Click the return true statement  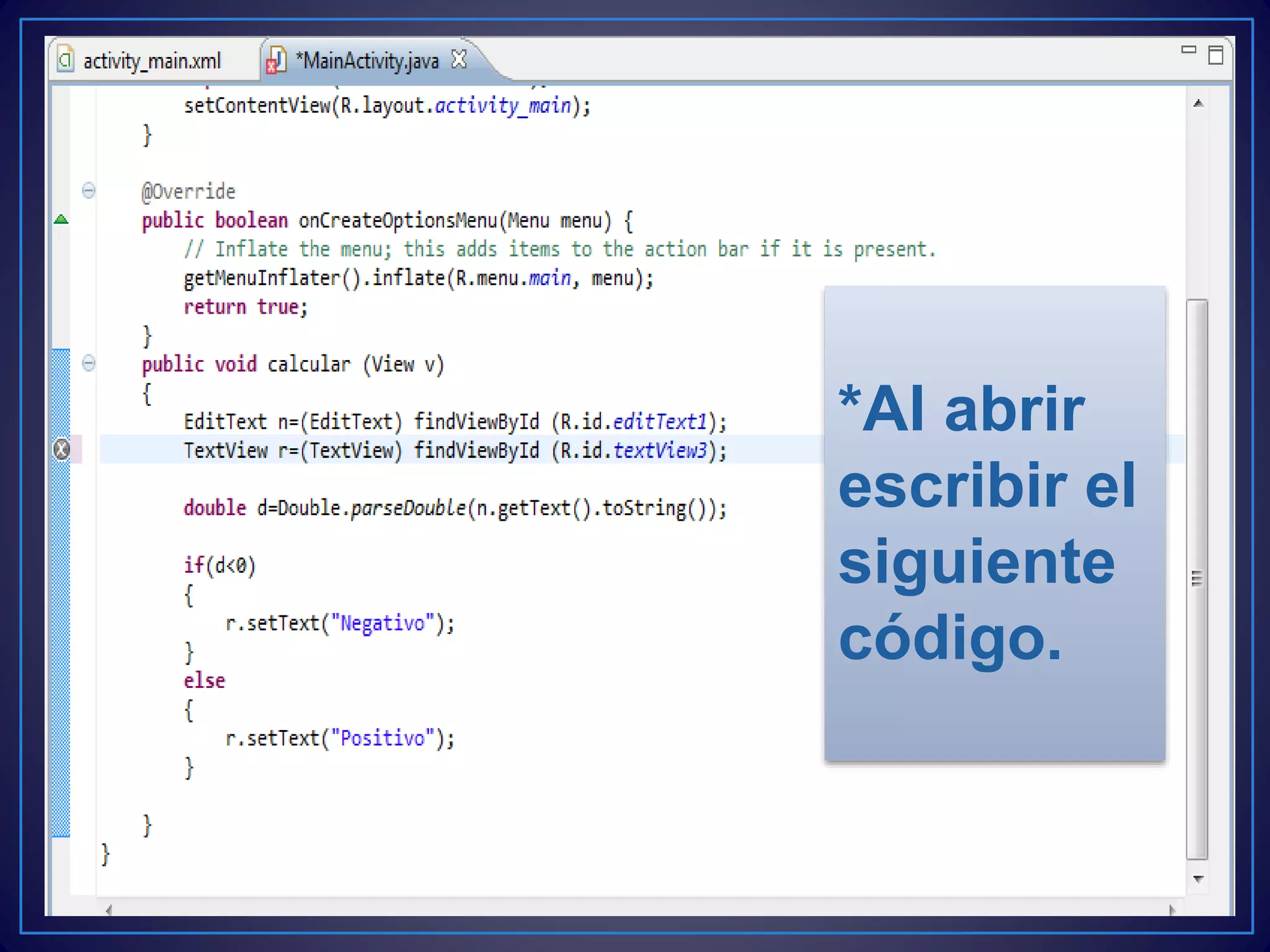coord(246,307)
